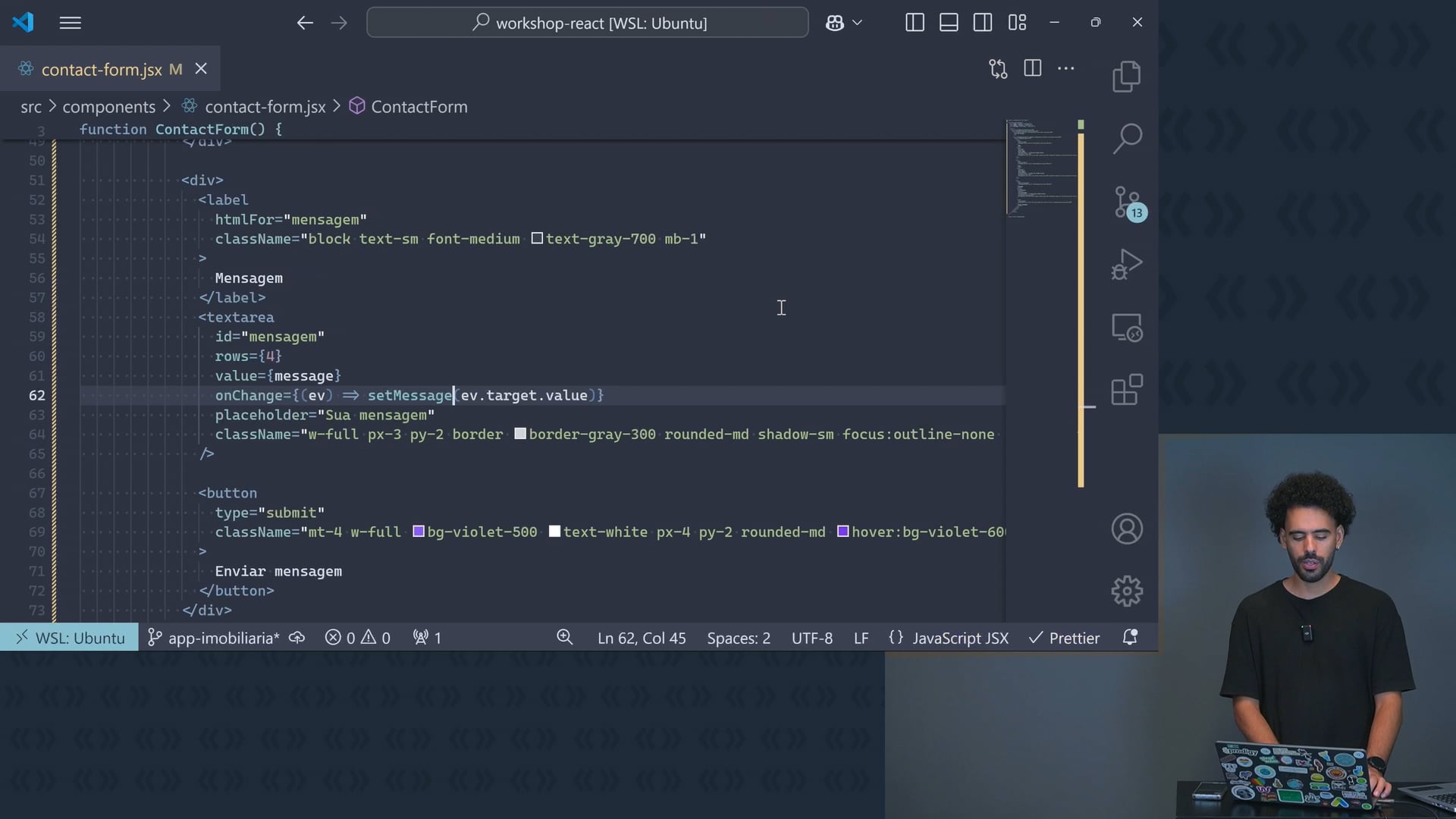1456x819 pixels.
Task: Click line number 62 in the gutter
Action: click(x=37, y=395)
